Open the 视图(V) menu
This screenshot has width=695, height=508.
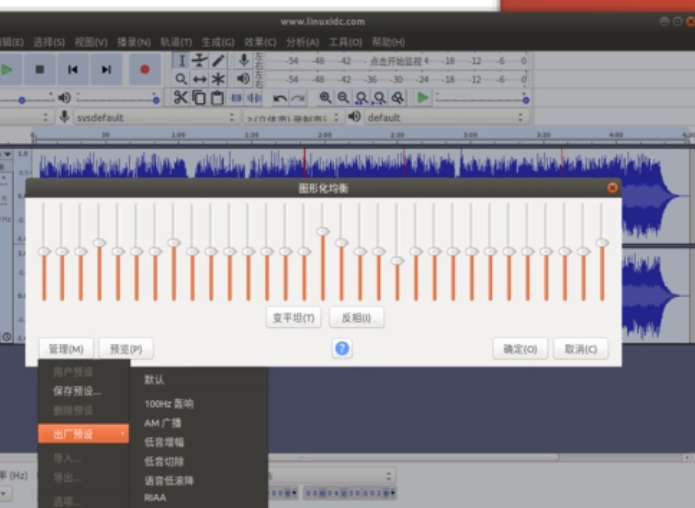point(91,42)
